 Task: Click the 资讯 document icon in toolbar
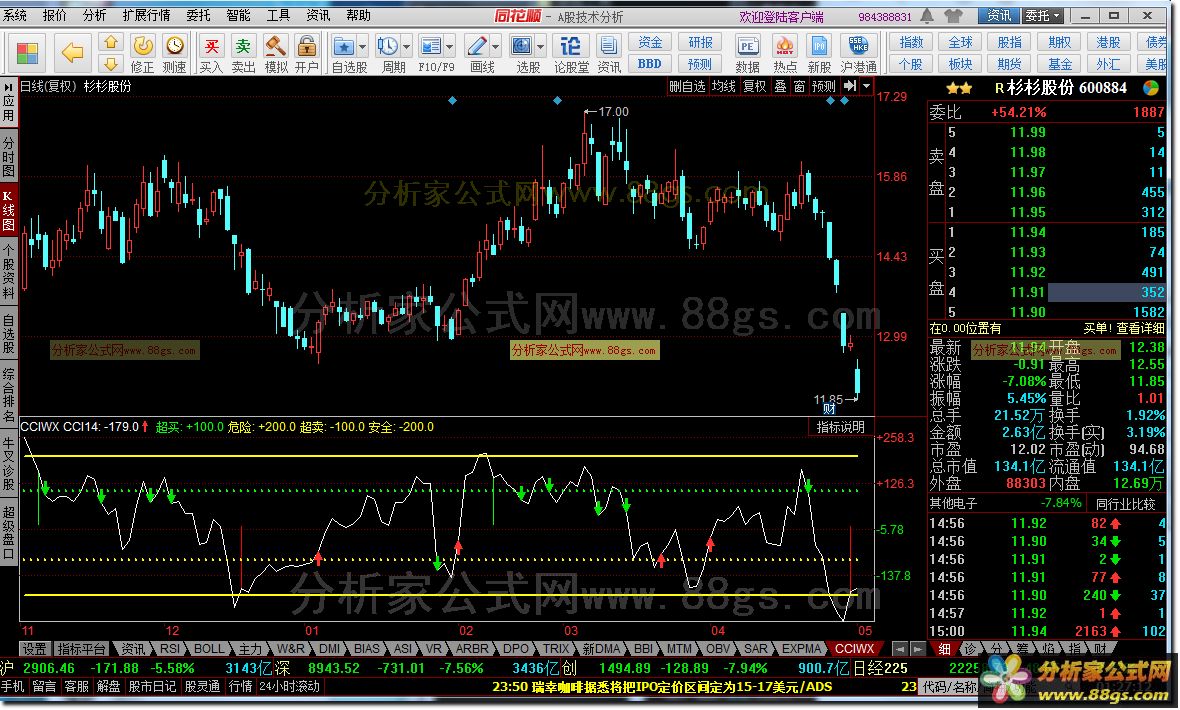click(x=609, y=46)
